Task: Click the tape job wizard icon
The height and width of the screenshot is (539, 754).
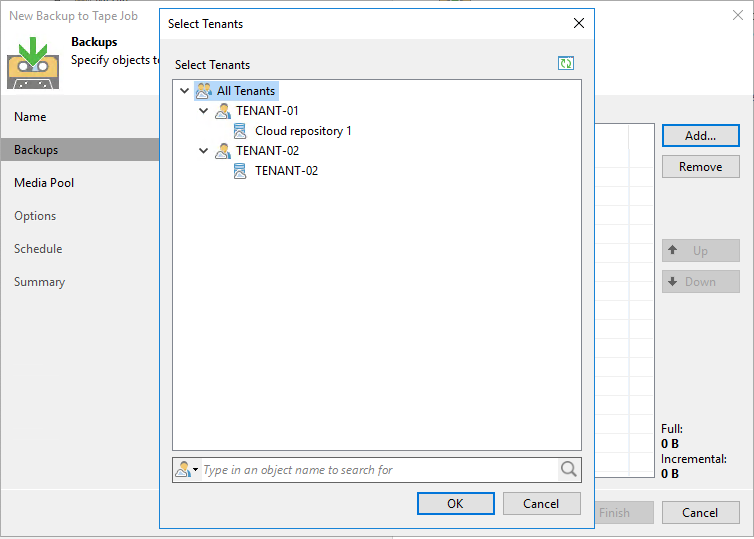Action: click(33, 63)
